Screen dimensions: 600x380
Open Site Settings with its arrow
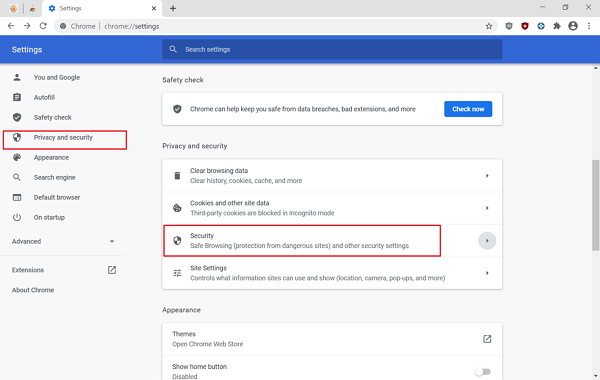[487, 273]
